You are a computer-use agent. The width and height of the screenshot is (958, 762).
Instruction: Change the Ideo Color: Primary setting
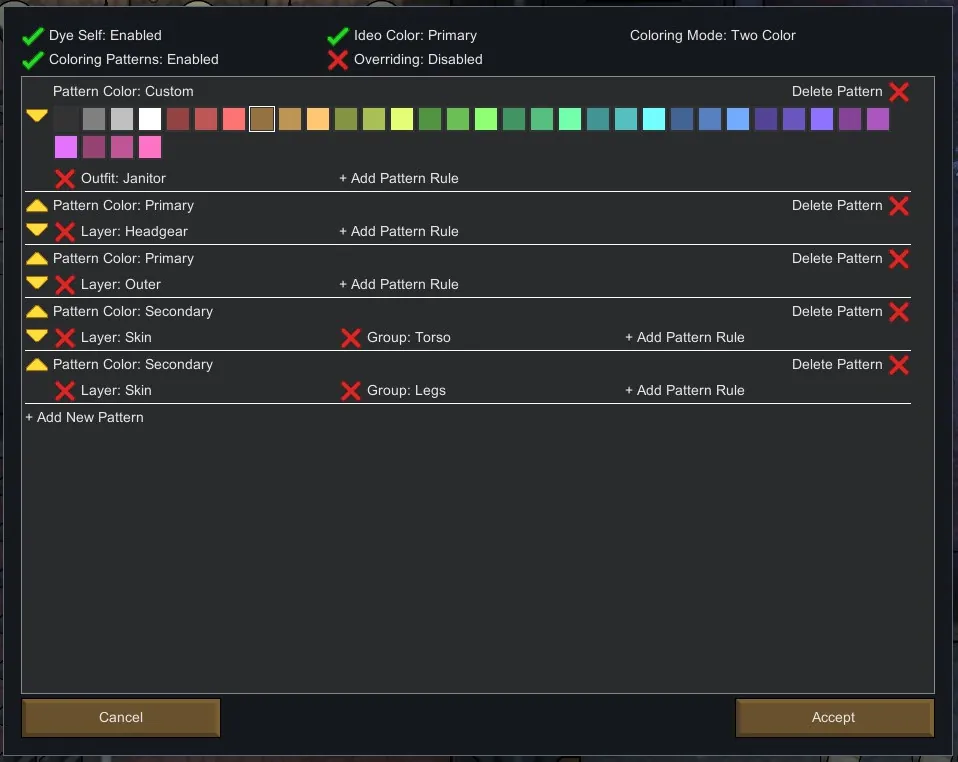pyautogui.click(x=414, y=36)
